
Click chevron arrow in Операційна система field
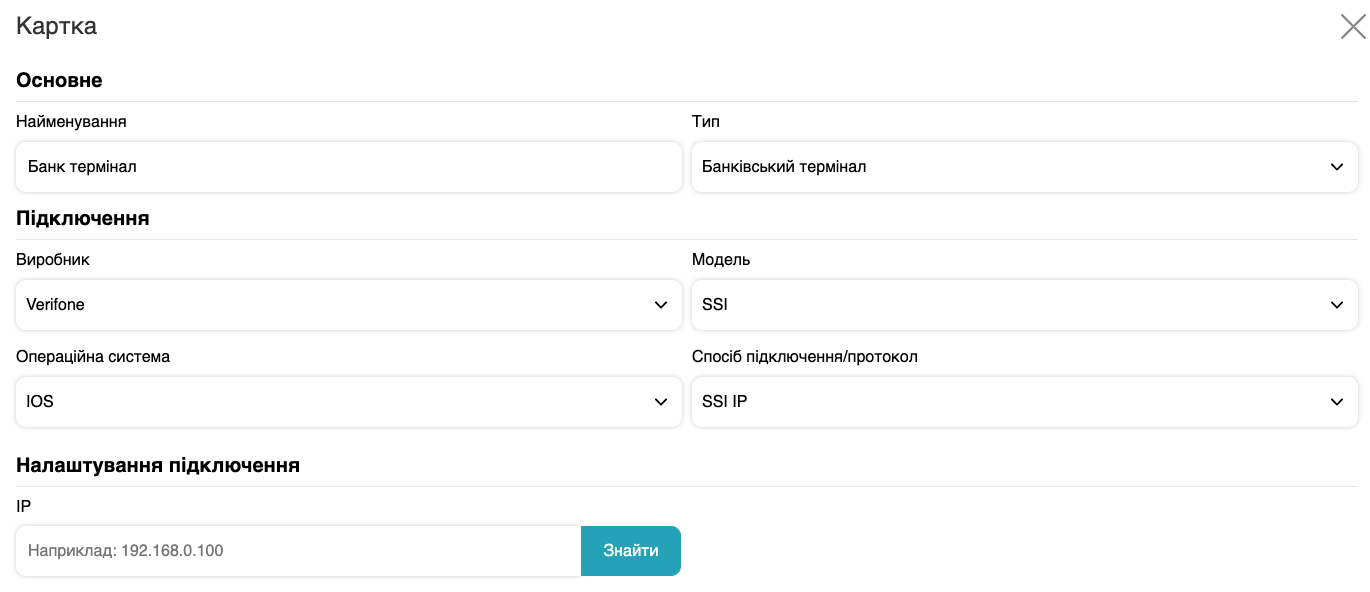click(661, 402)
